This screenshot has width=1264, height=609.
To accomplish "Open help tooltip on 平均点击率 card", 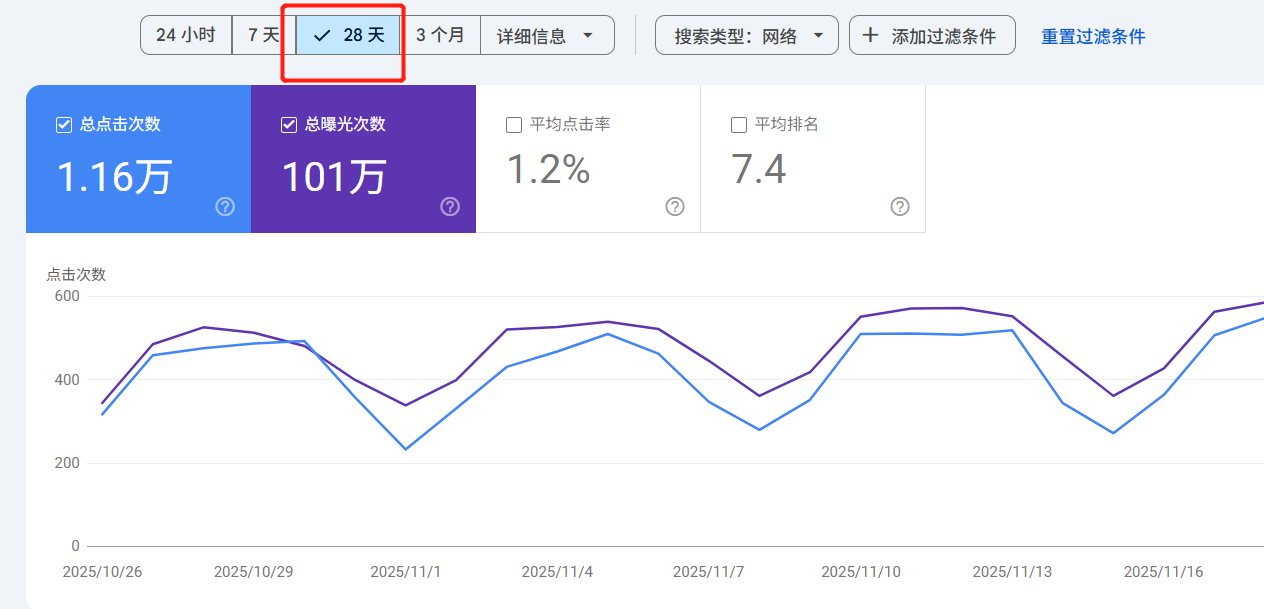I will [x=674, y=207].
